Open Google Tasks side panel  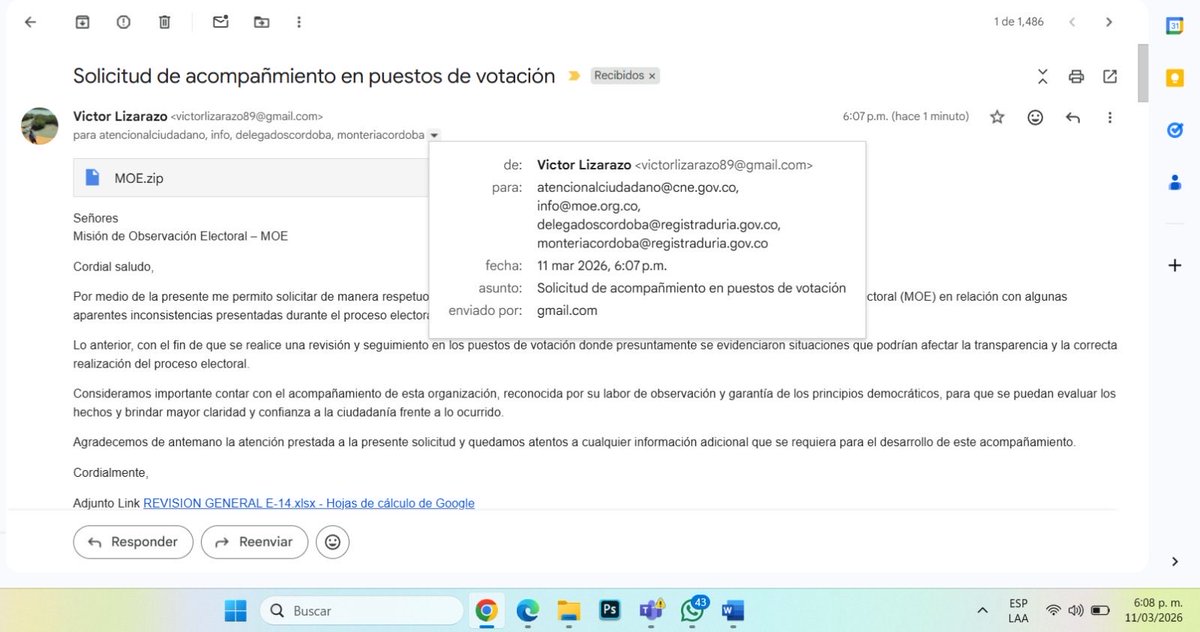(1175, 130)
